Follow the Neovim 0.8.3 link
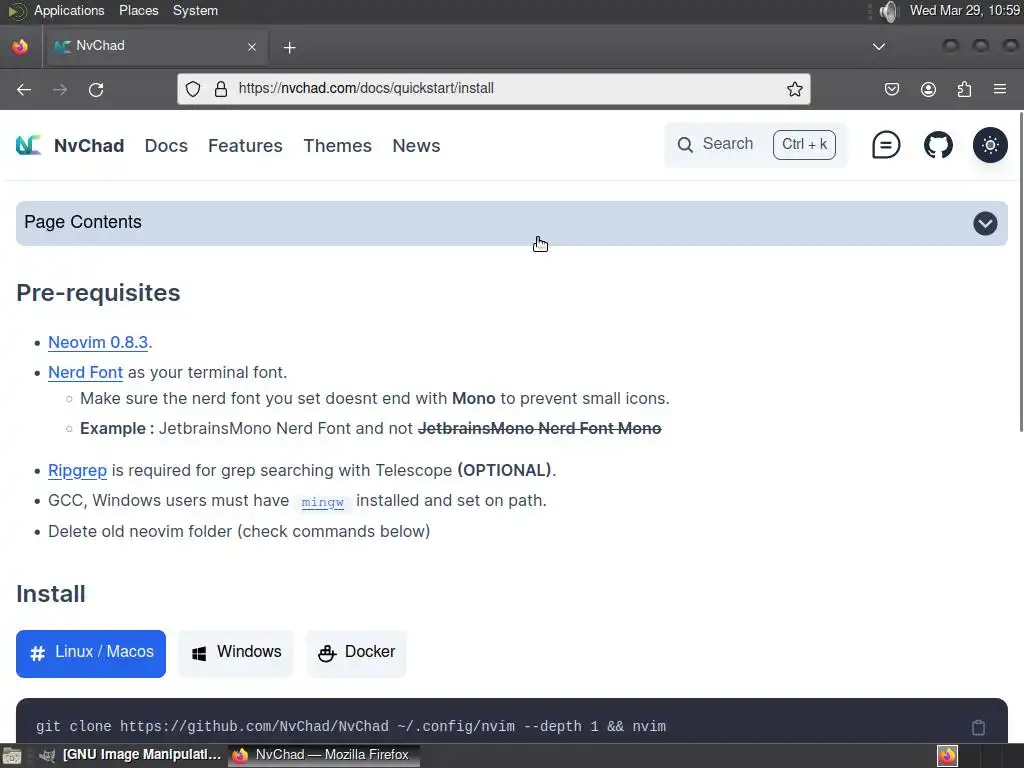The height and width of the screenshot is (768, 1024). (x=98, y=342)
